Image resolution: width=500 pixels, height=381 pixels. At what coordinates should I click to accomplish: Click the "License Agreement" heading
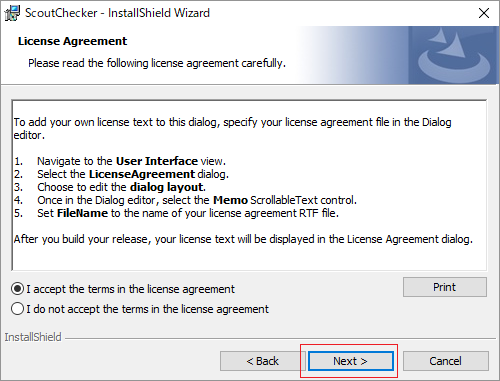pos(72,41)
